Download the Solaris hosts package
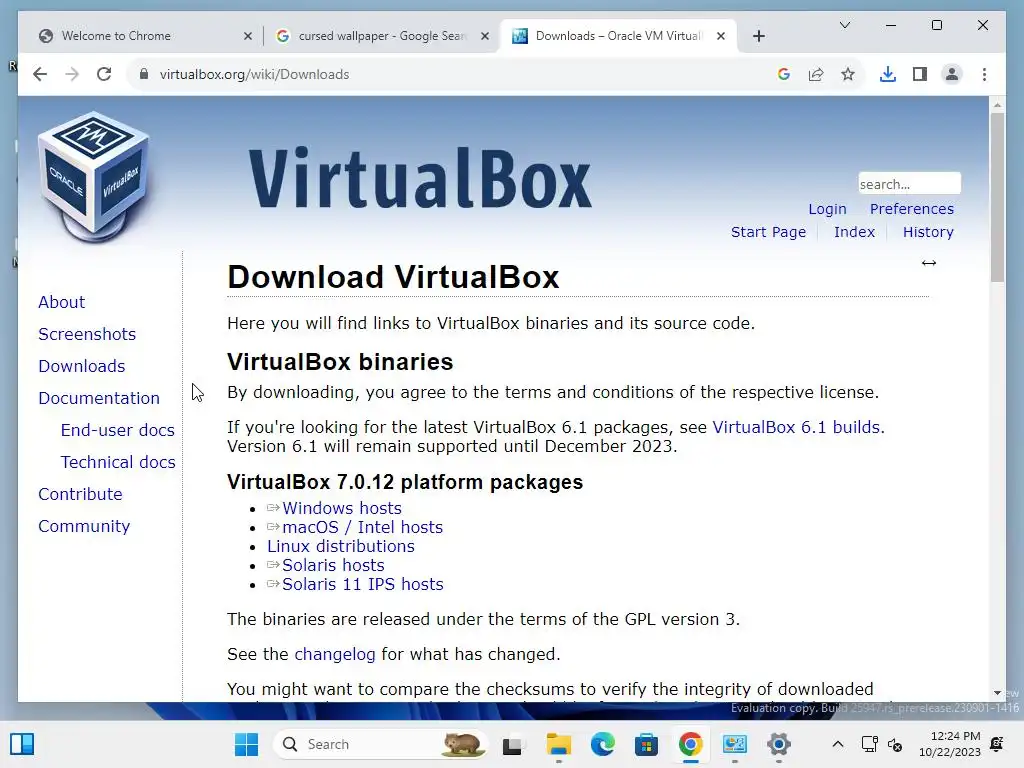This screenshot has height=768, width=1024. pyautogui.click(x=333, y=565)
